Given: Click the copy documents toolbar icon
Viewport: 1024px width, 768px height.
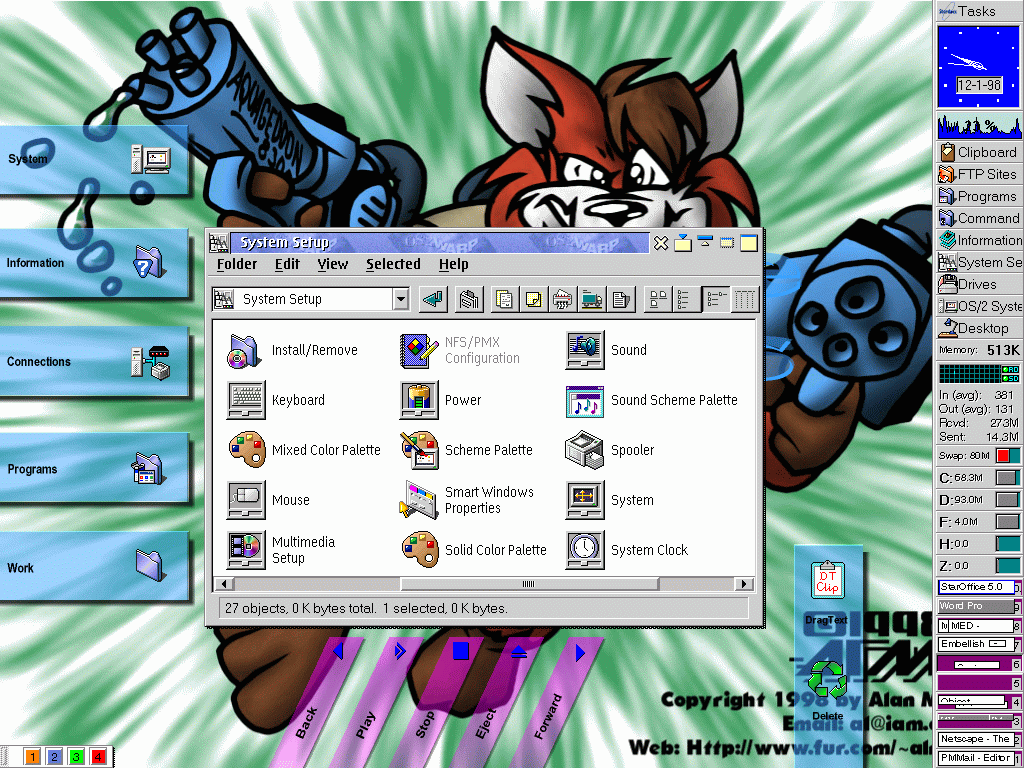Looking at the screenshot, I should pyautogui.click(x=504, y=299).
